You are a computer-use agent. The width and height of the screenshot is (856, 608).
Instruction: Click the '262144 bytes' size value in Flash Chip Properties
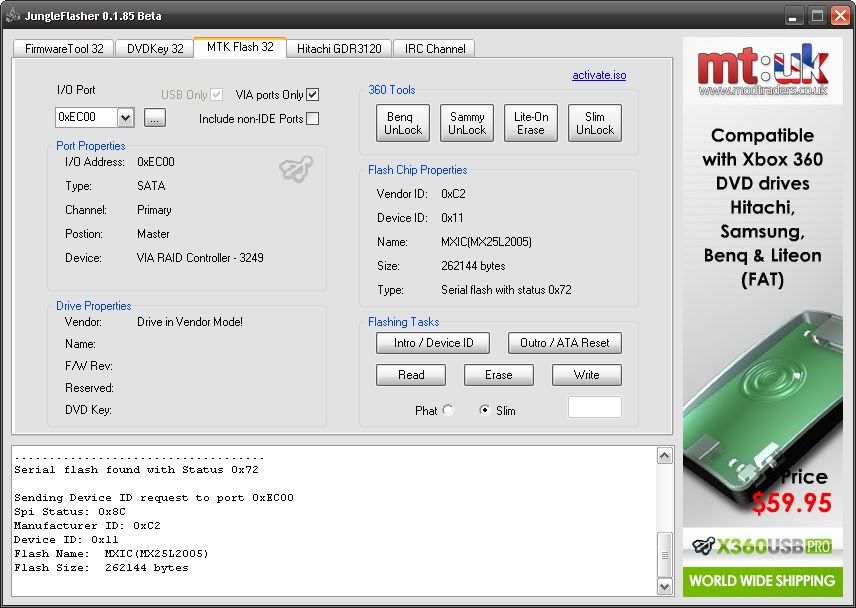tap(473, 266)
